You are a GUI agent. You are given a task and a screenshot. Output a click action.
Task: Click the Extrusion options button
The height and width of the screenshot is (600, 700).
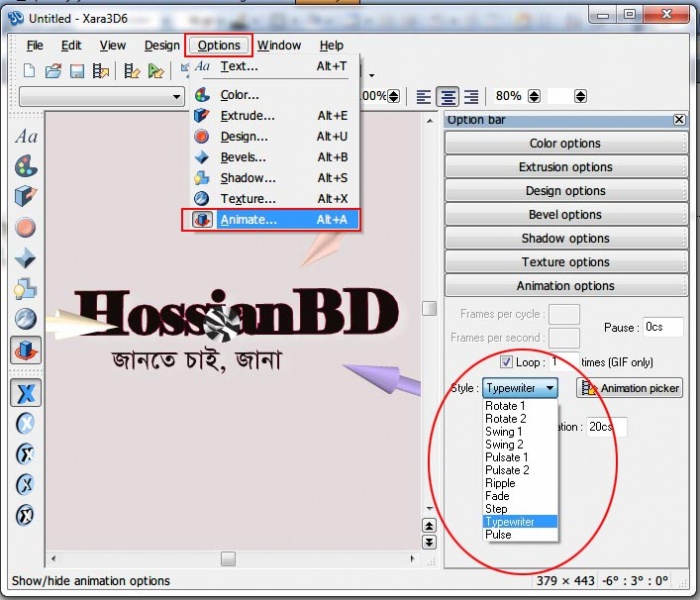click(566, 167)
